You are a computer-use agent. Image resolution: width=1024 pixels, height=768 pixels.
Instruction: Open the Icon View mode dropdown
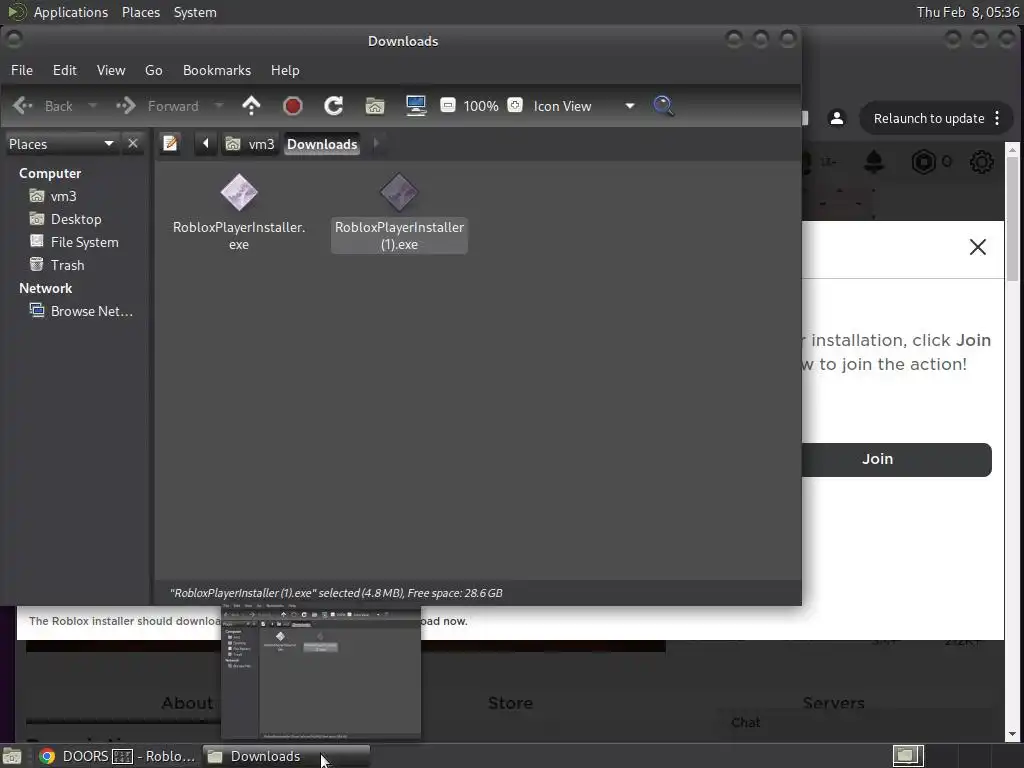coord(584,106)
